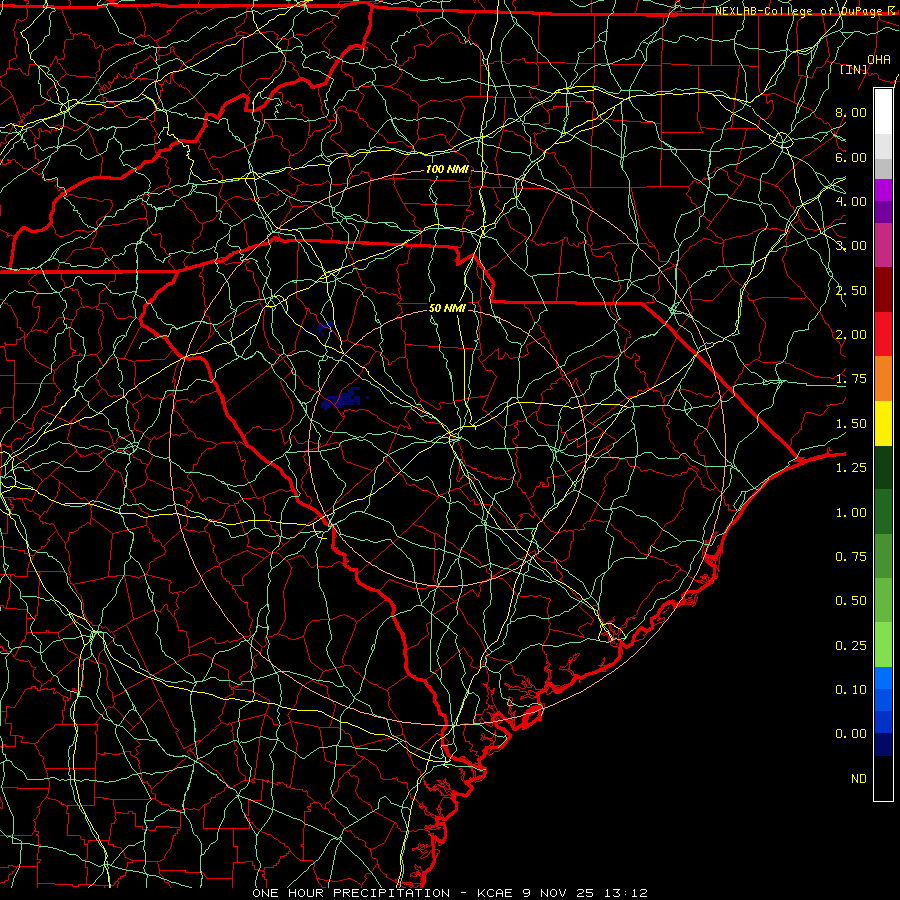
Task: Click the '1.75' legend value
Action: click(851, 379)
